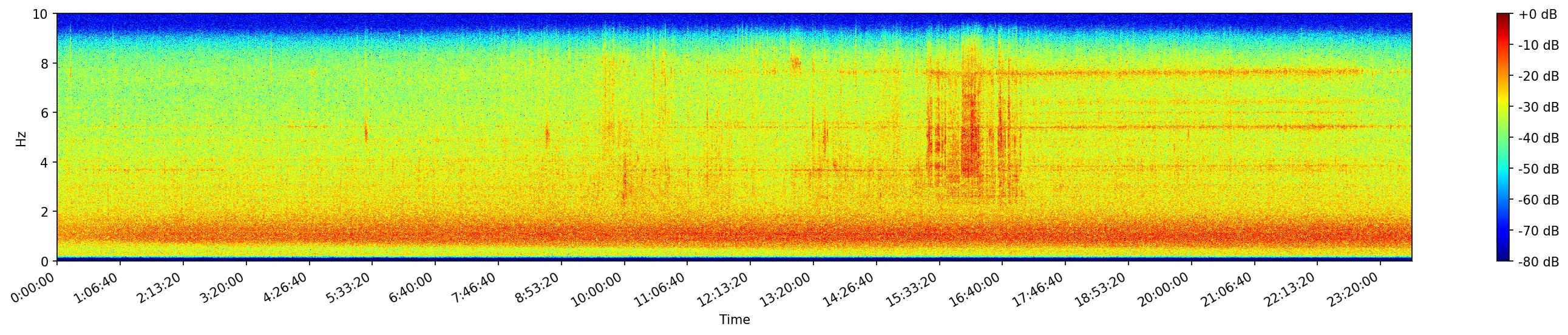The width and height of the screenshot is (1568, 335).
Task: Click the "Hz" y-axis title
Action: tap(21, 138)
